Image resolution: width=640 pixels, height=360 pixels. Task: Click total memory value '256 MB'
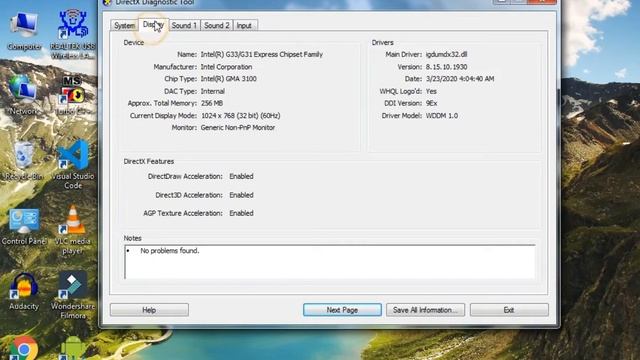[x=212, y=103]
